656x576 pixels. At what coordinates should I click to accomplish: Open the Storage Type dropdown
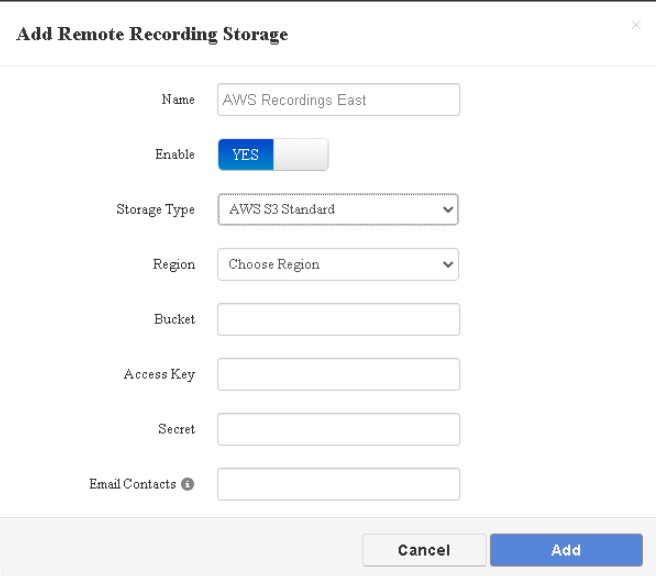click(x=338, y=209)
